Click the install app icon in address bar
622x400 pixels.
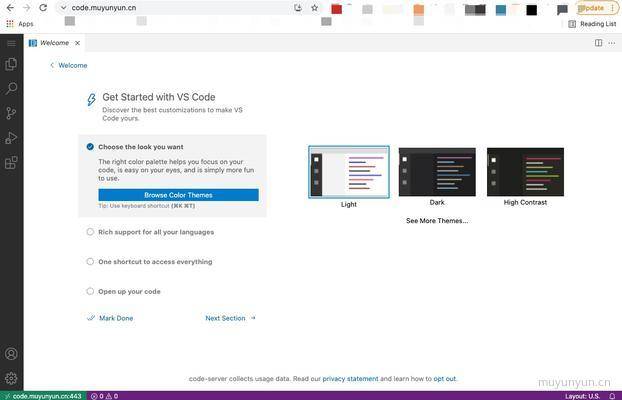click(x=298, y=8)
